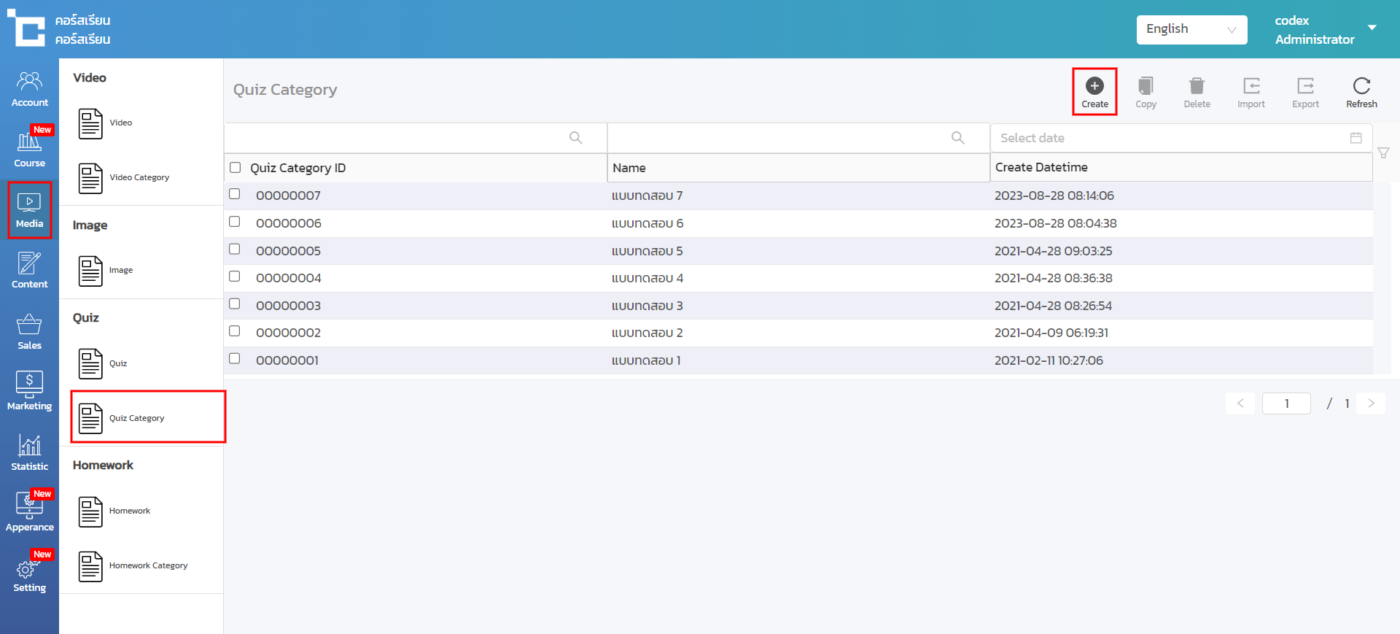Go to next page arrow
Screen dimensions: 1400x634
pyautogui.click(x=1371, y=403)
